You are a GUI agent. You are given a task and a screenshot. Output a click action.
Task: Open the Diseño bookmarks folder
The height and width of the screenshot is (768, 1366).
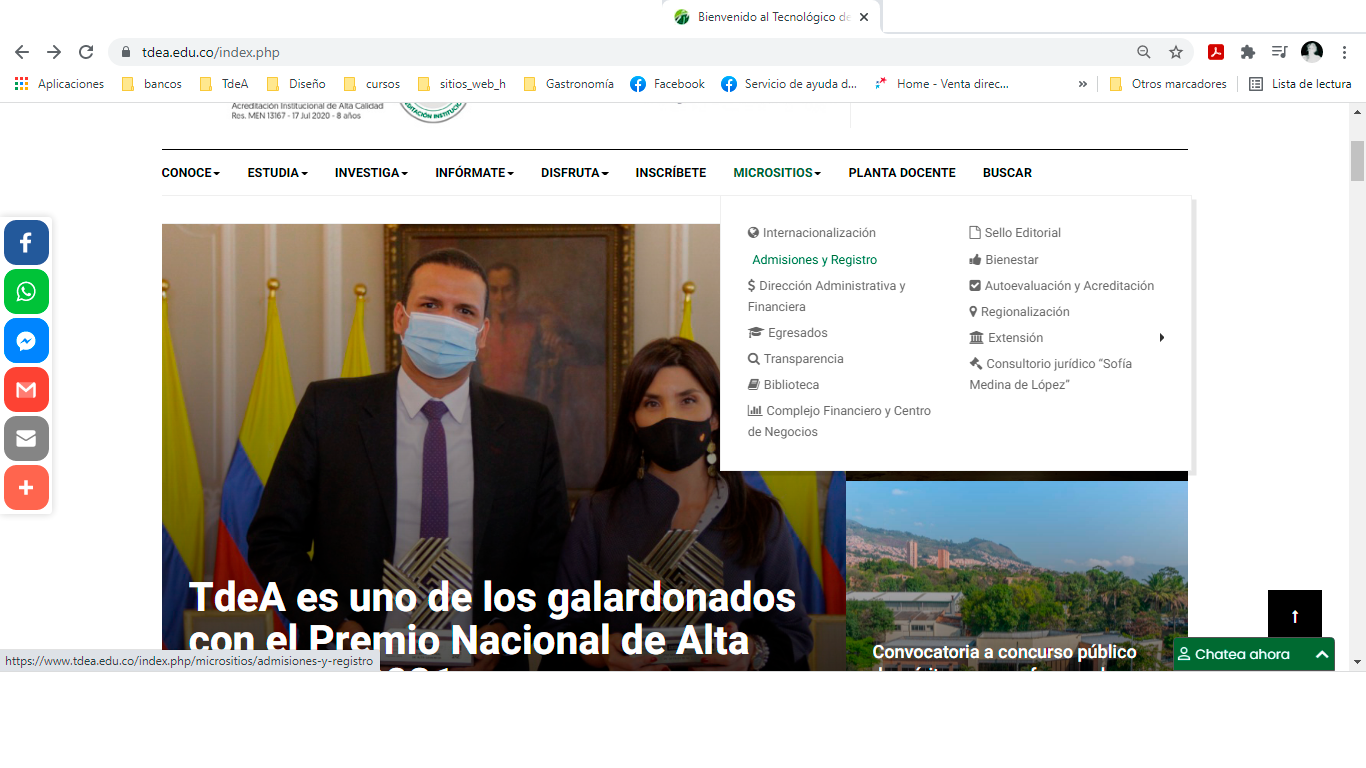pos(296,84)
